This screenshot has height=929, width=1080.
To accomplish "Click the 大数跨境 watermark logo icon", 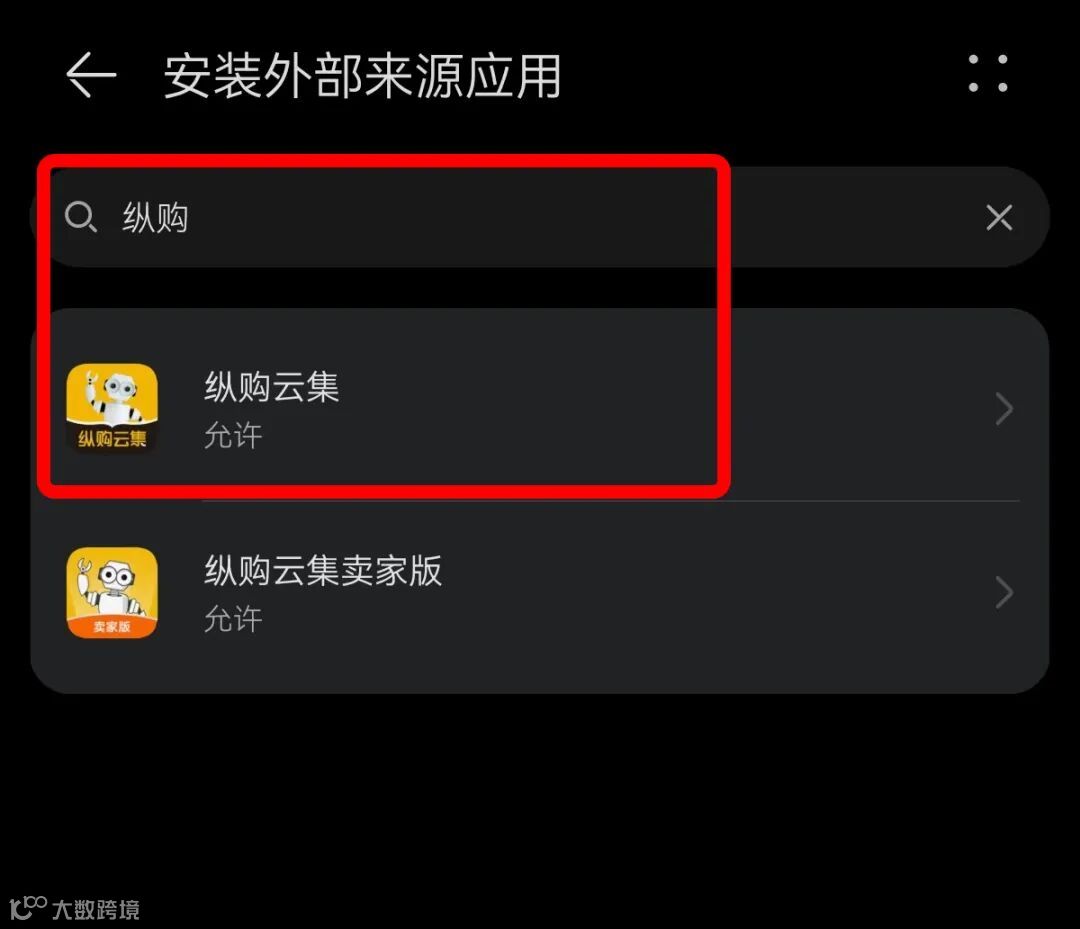I will (x=28, y=907).
